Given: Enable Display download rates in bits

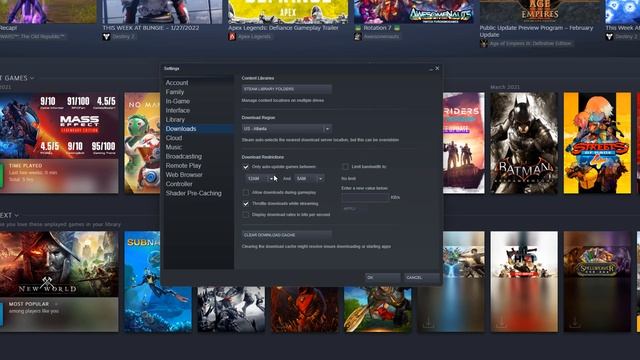Looking at the screenshot, I should pos(246,215).
